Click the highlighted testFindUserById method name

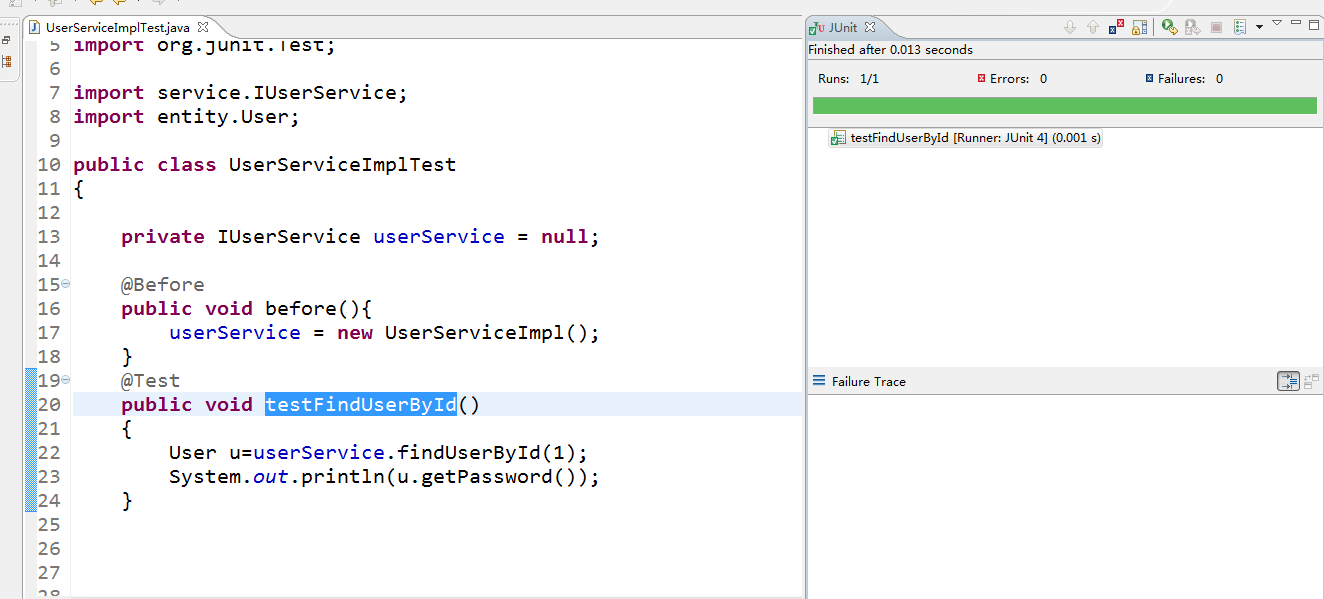tap(361, 404)
